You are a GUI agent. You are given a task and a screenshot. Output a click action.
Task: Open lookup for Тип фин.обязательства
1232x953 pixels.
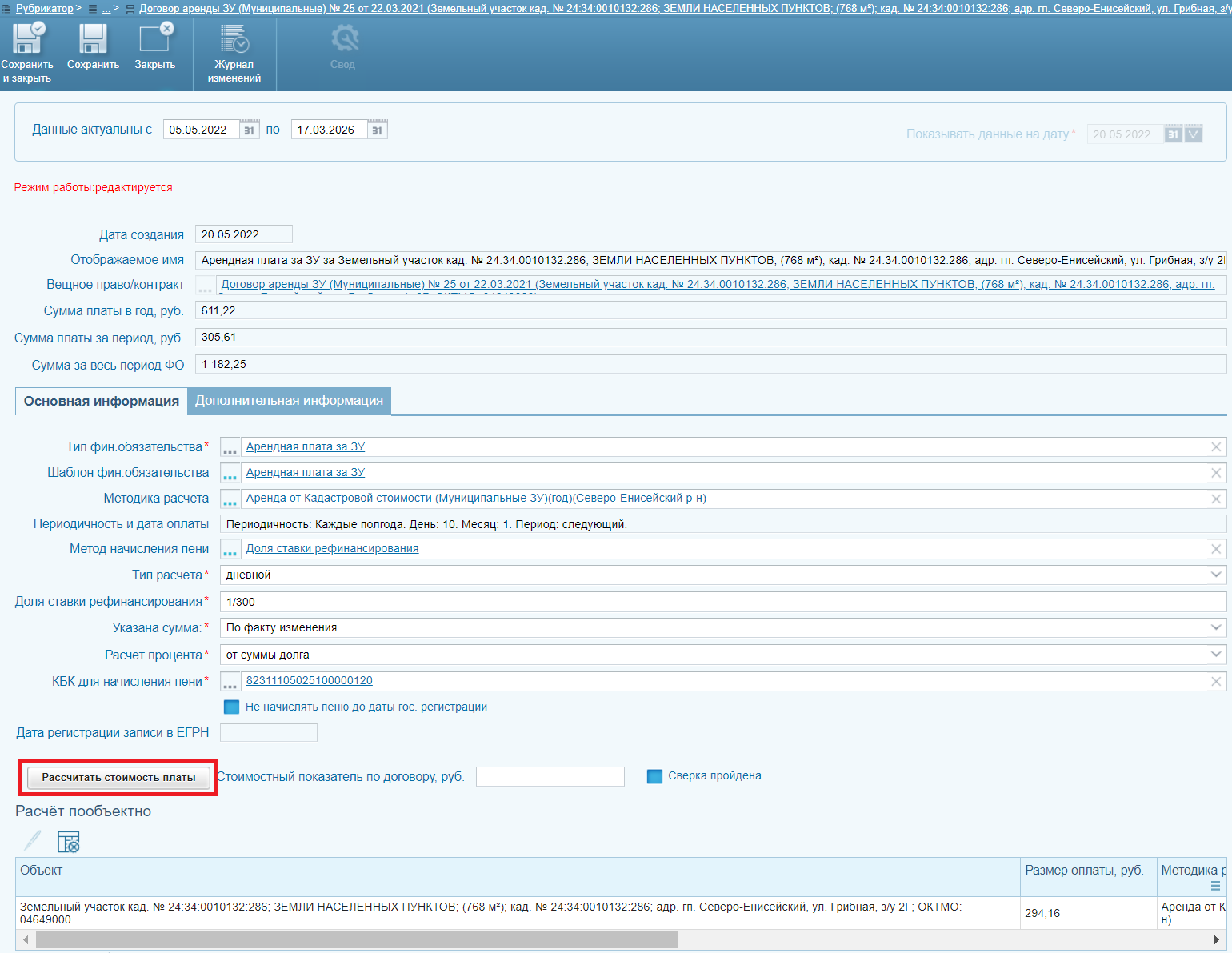coord(230,447)
